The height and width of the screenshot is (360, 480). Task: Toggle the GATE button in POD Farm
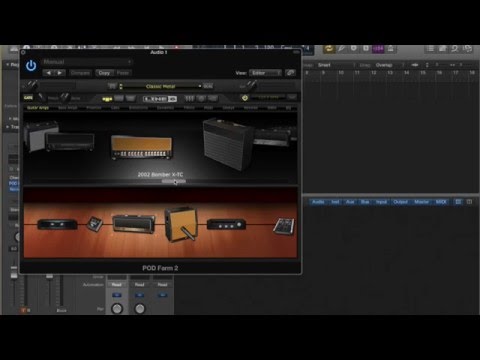point(28,98)
